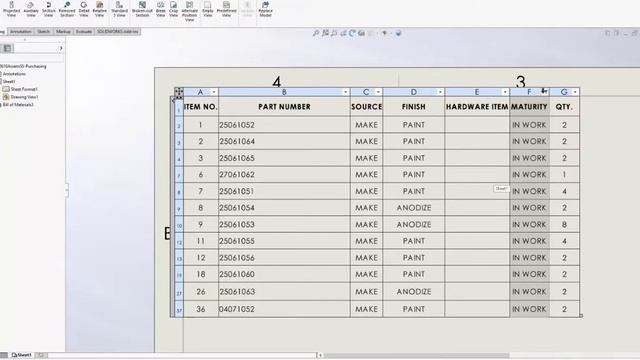This screenshot has width=640, height=360.
Task: Click the Drawing View1 icon in tree
Action: [x=6, y=97]
